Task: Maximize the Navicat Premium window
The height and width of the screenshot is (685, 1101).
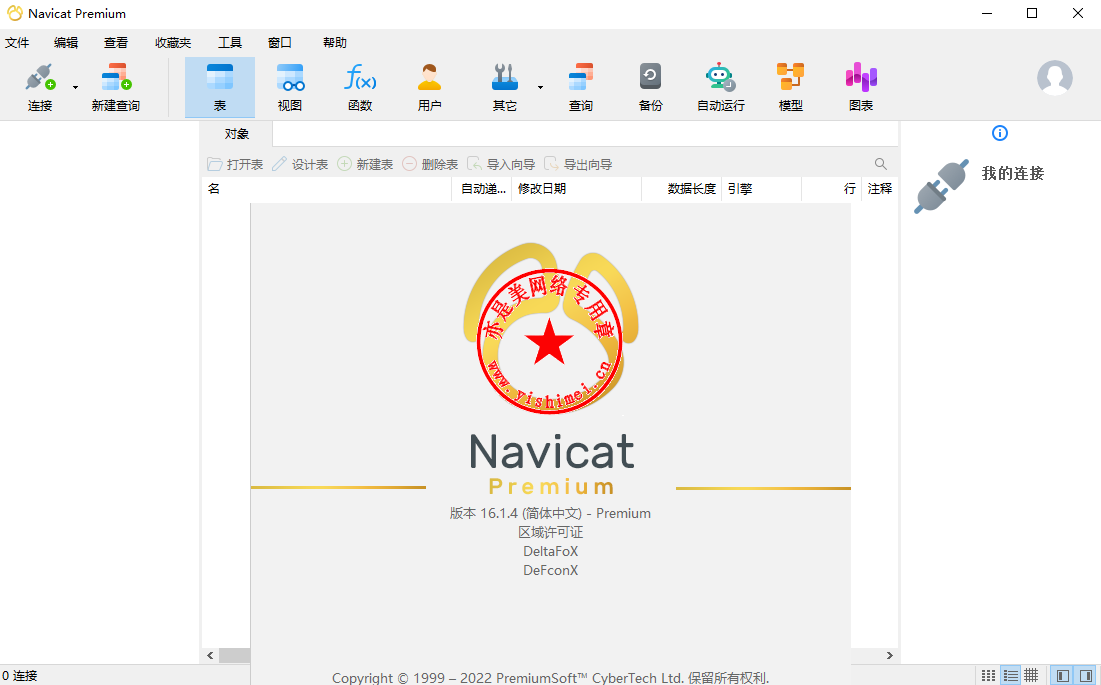Action: tap(1031, 13)
